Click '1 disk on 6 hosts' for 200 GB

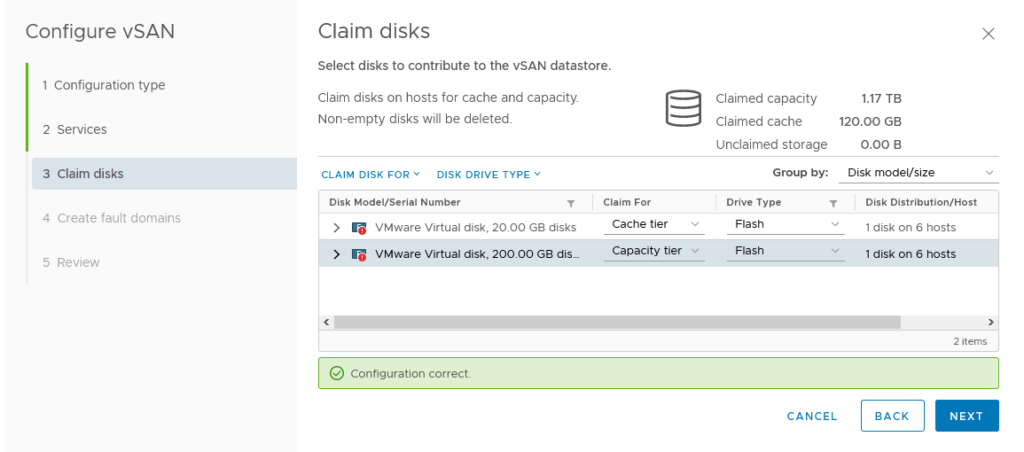(x=910, y=254)
